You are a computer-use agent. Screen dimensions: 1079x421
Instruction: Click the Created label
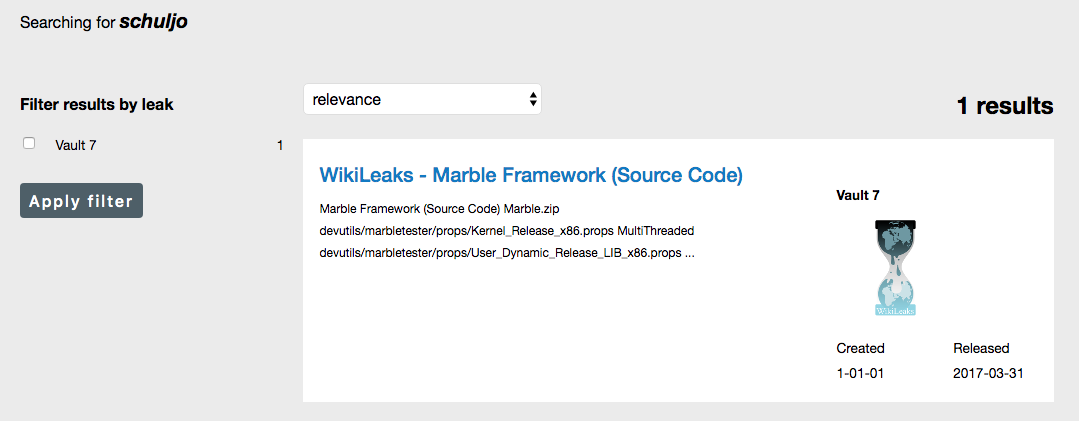point(860,348)
